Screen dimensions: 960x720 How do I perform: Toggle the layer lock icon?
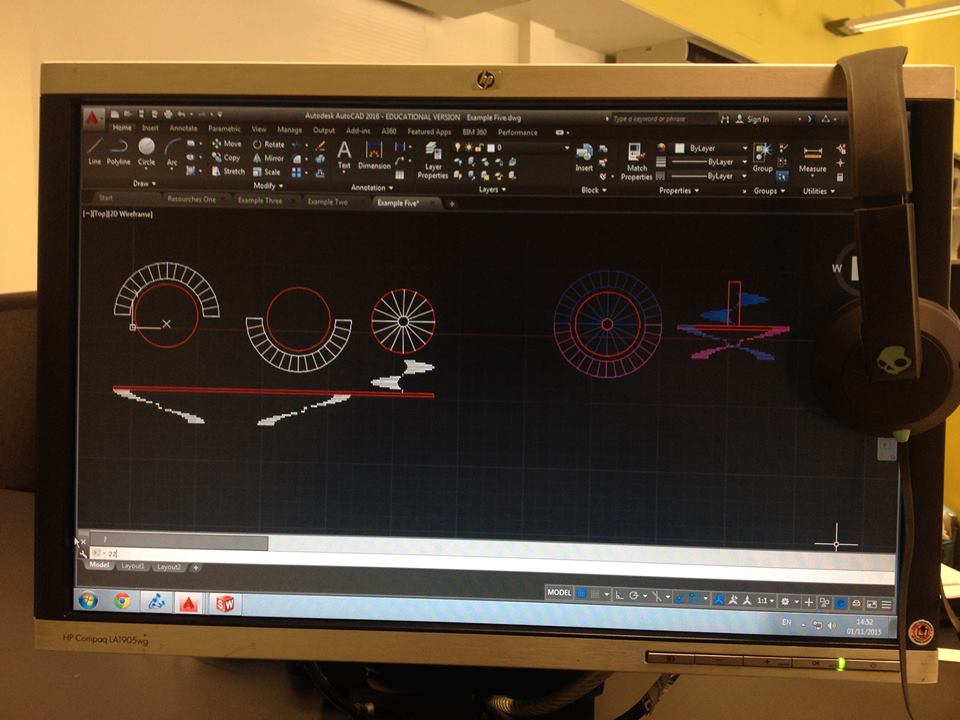coord(479,147)
